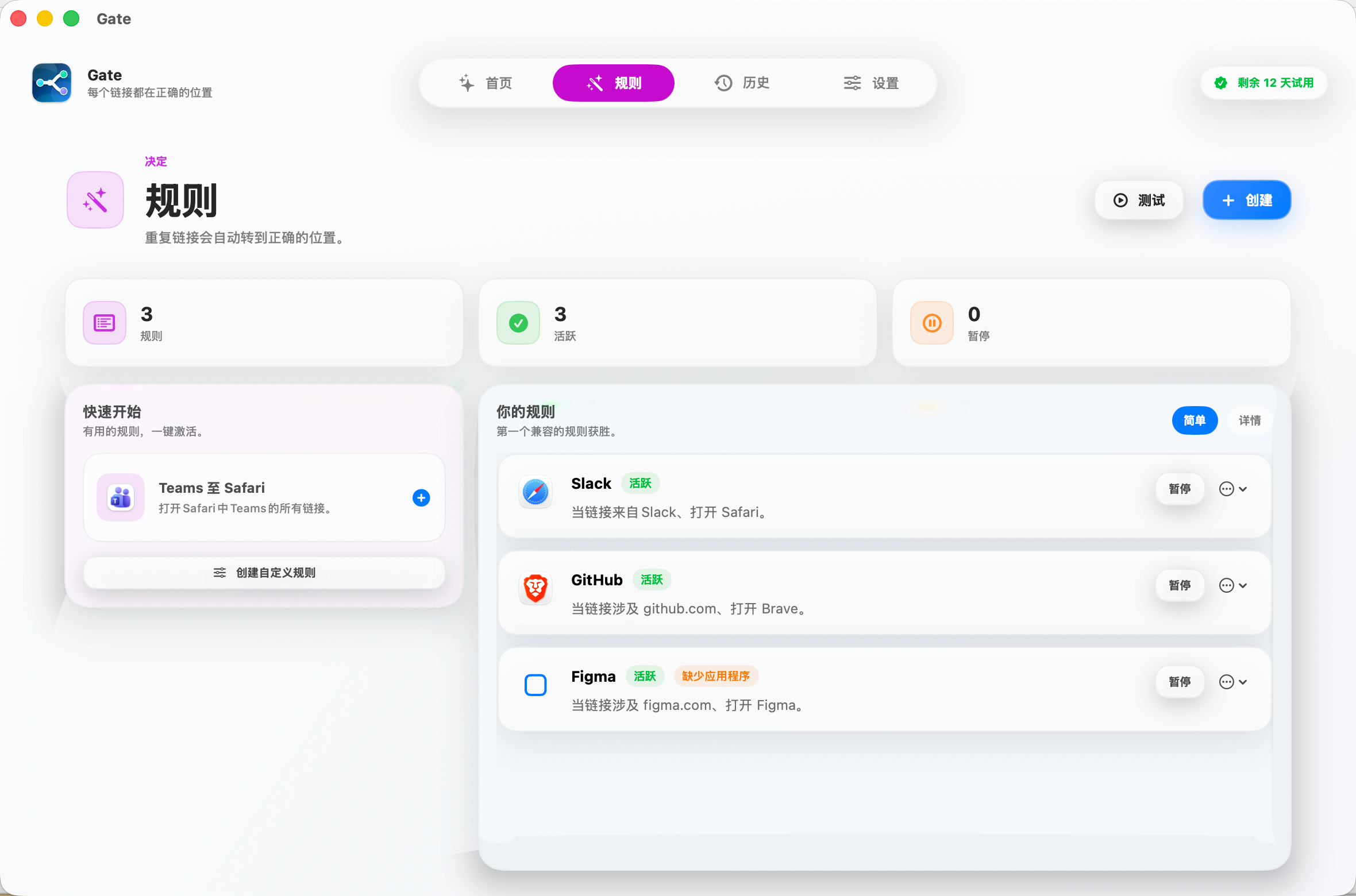Viewport: 1356px width, 896px height.
Task: Click the tagline 每个链接都在正确的位置
Action: [x=150, y=92]
